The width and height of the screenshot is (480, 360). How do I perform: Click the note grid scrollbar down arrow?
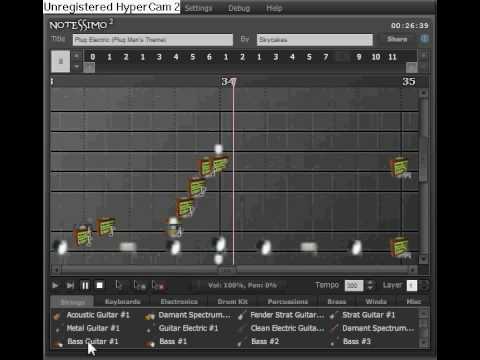pos(424,259)
